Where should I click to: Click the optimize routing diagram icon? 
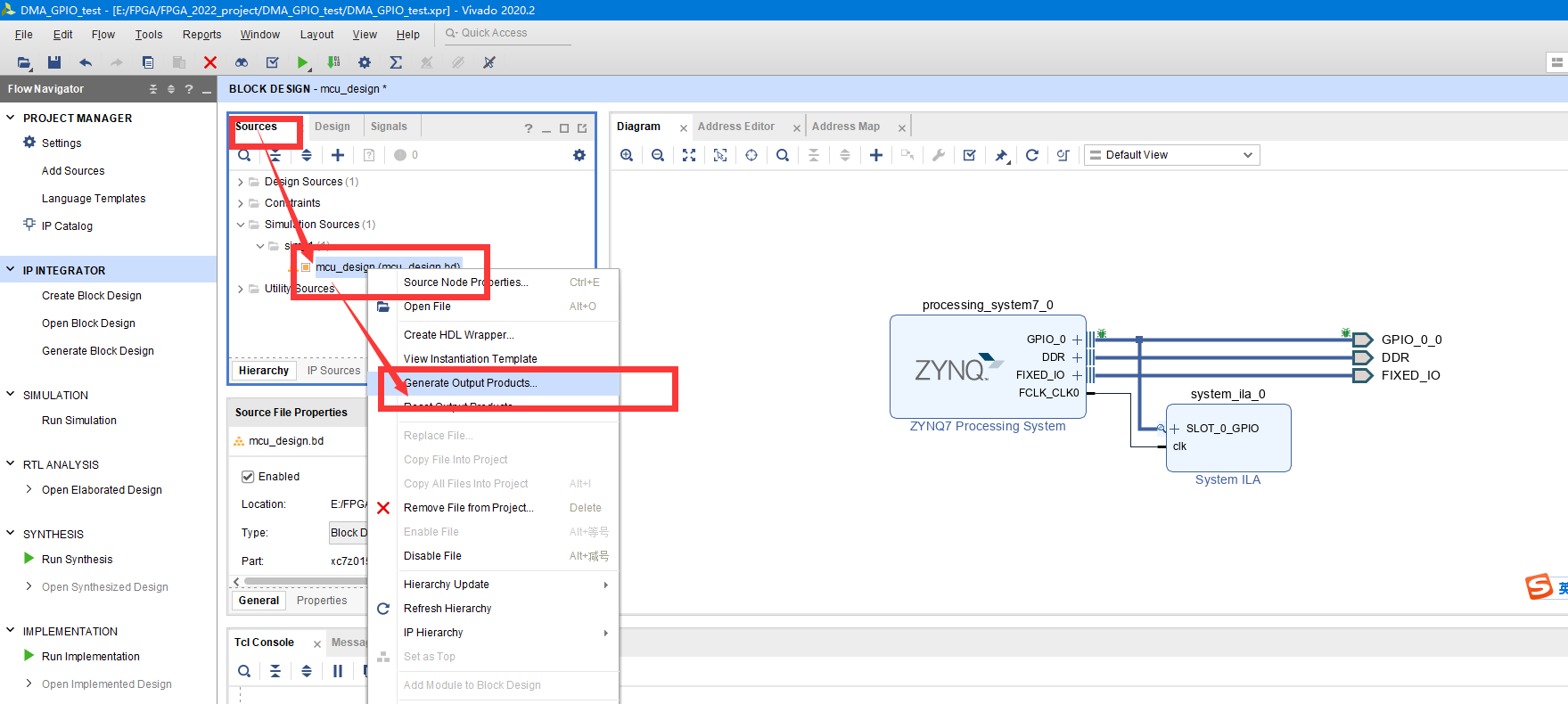tap(1063, 155)
